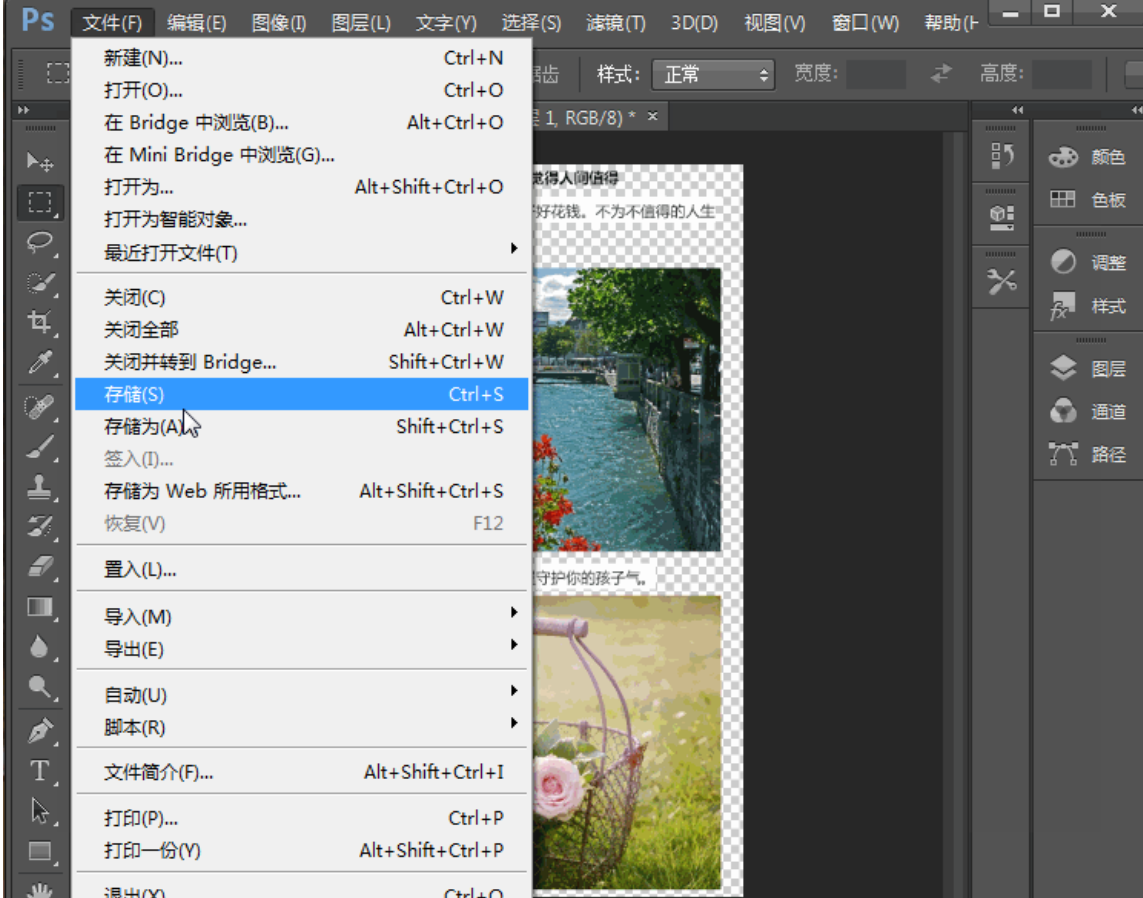Expand the 导出(E) submenu
The width and height of the screenshot is (1143, 898).
tap(302, 649)
